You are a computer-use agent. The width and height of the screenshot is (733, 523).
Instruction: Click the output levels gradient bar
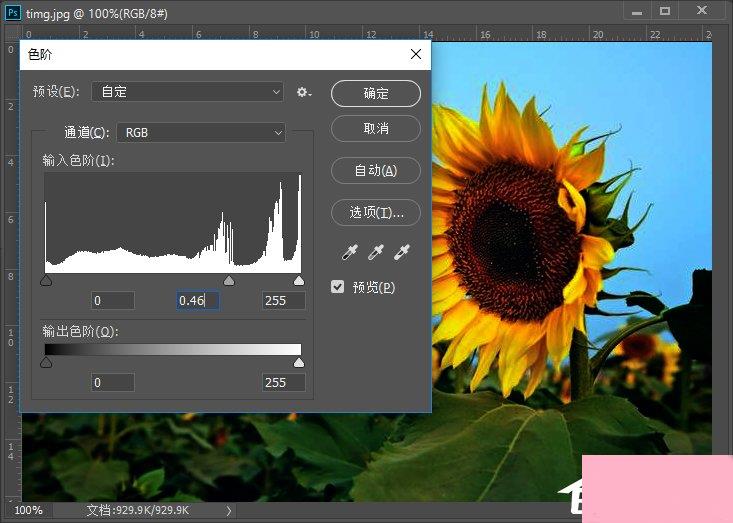[x=173, y=350]
